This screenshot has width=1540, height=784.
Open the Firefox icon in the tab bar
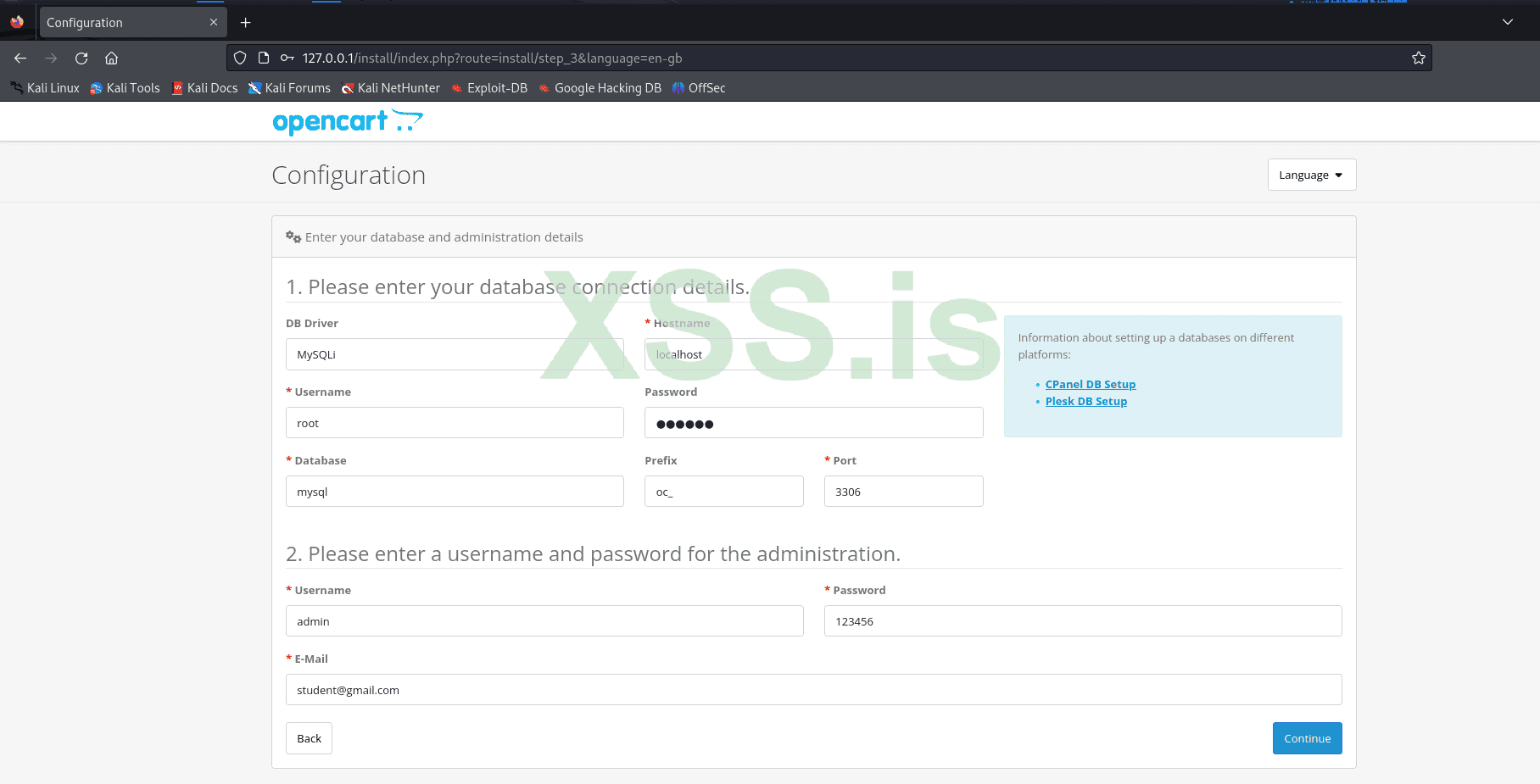pyautogui.click(x=17, y=22)
